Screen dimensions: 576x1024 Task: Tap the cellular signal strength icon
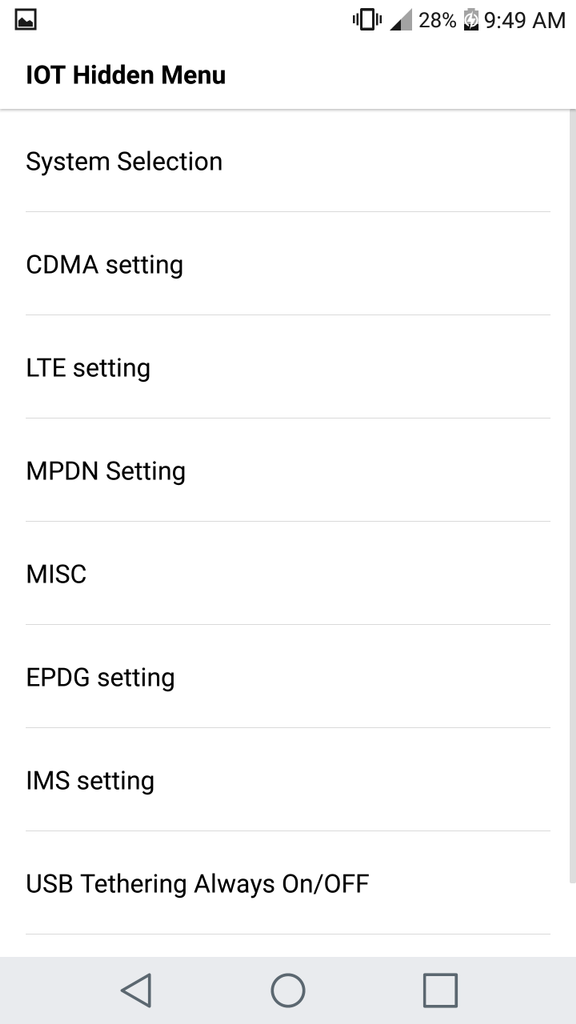point(401,21)
